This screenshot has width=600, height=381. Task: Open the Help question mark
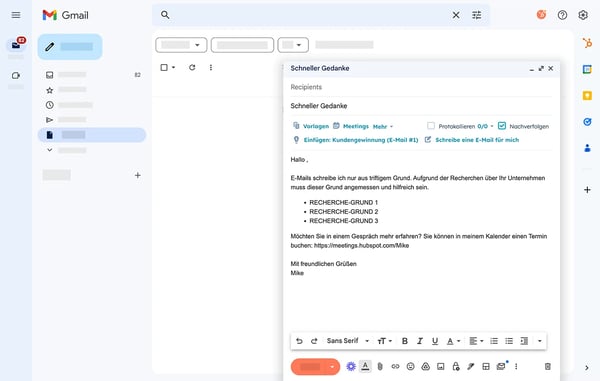coord(562,15)
